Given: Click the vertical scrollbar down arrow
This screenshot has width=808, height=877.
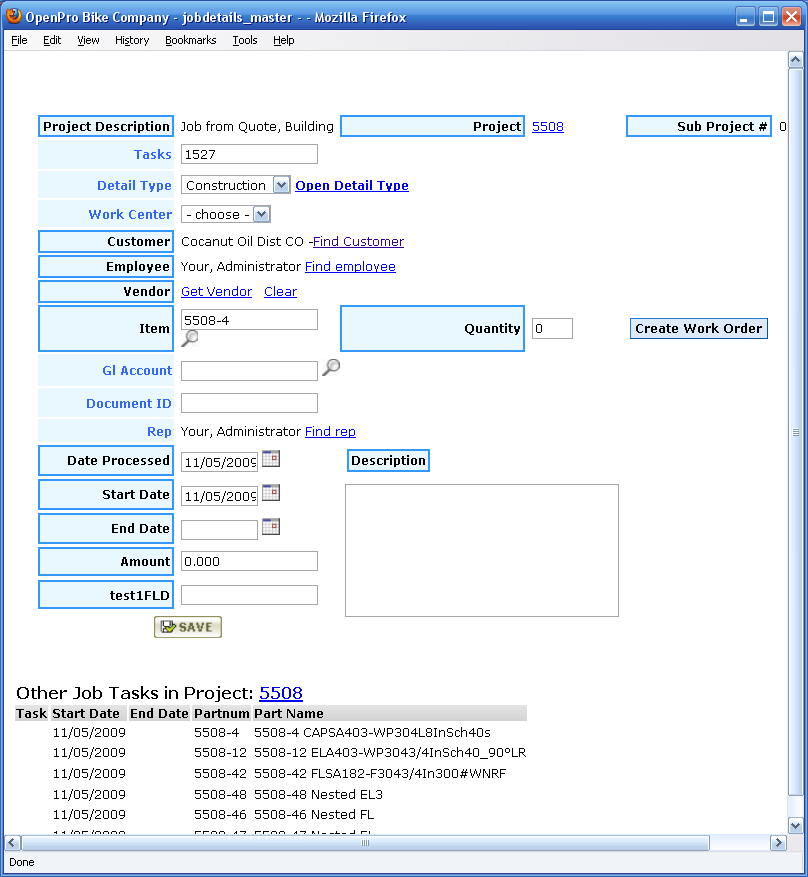Looking at the screenshot, I should [x=796, y=825].
